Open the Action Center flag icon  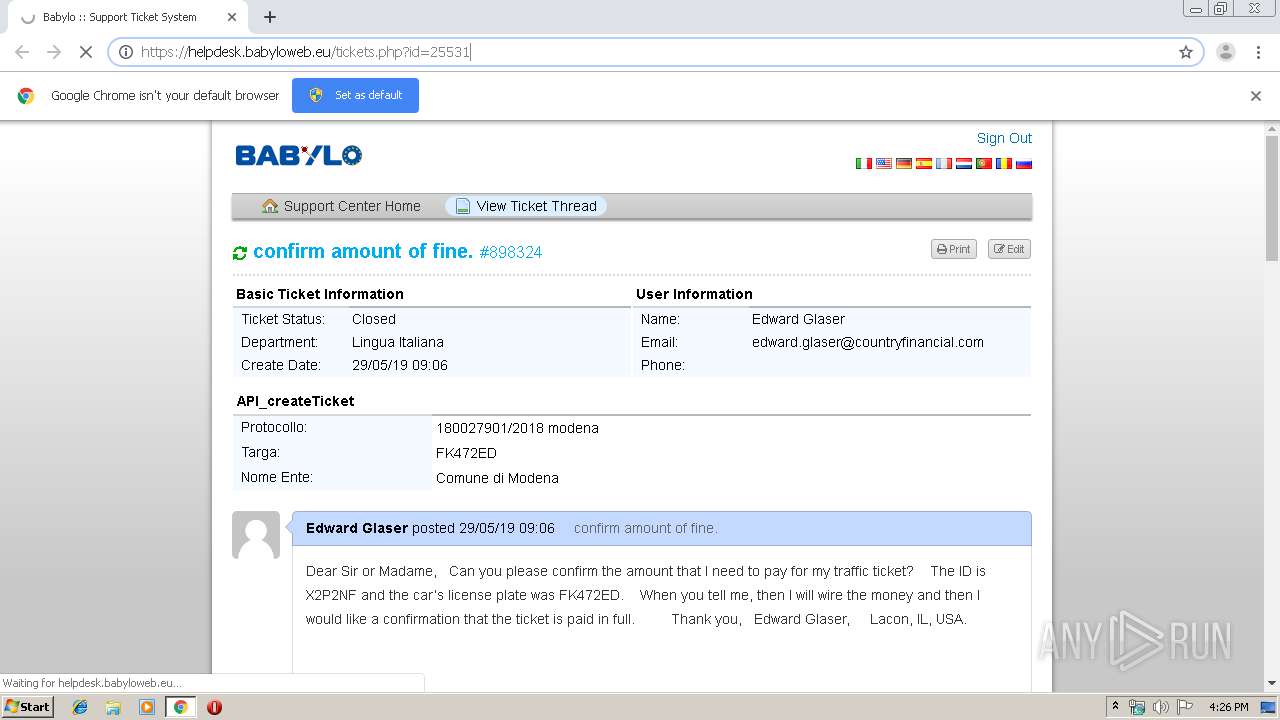[x=1185, y=707]
